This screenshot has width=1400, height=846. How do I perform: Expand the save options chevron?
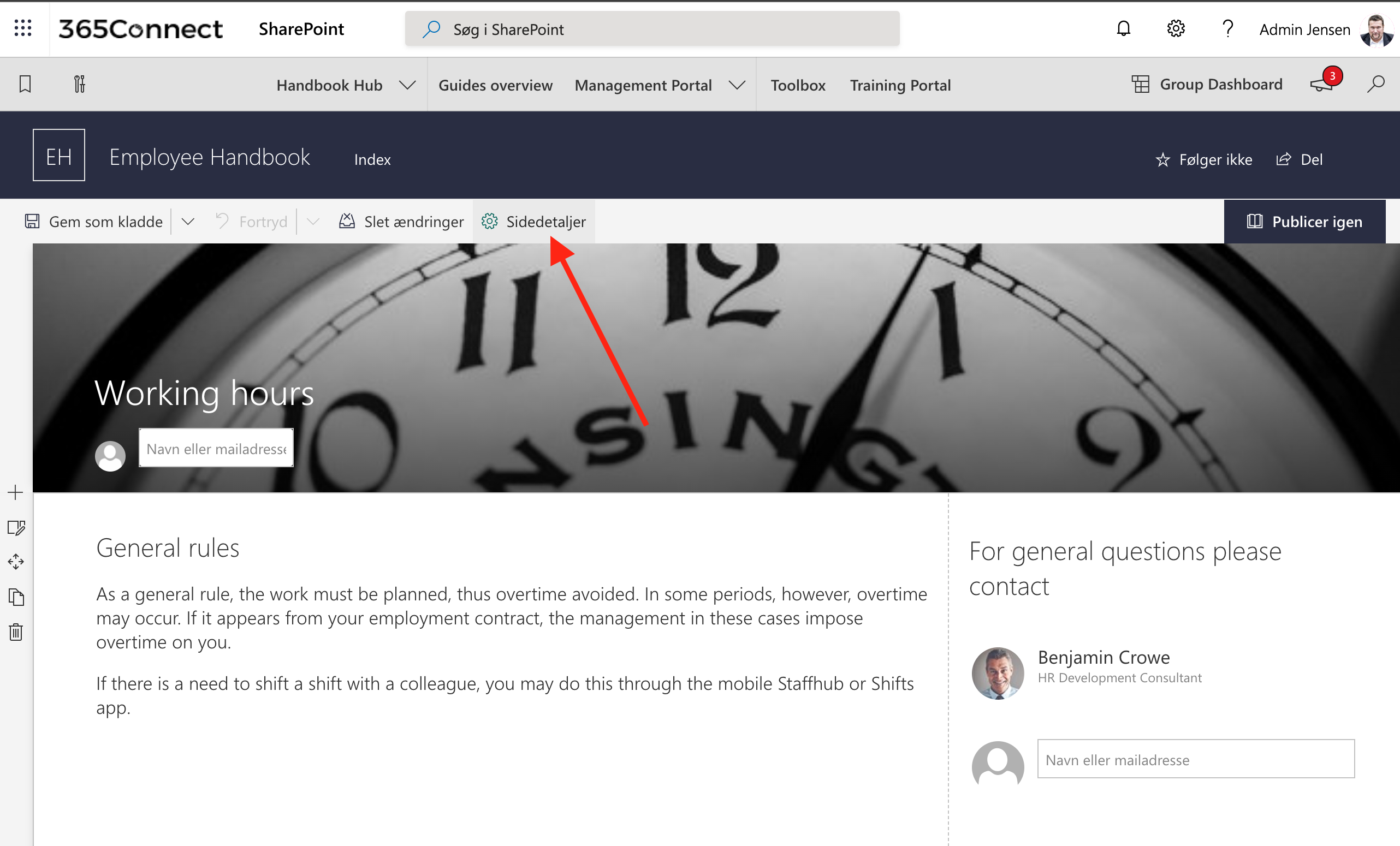click(x=188, y=222)
